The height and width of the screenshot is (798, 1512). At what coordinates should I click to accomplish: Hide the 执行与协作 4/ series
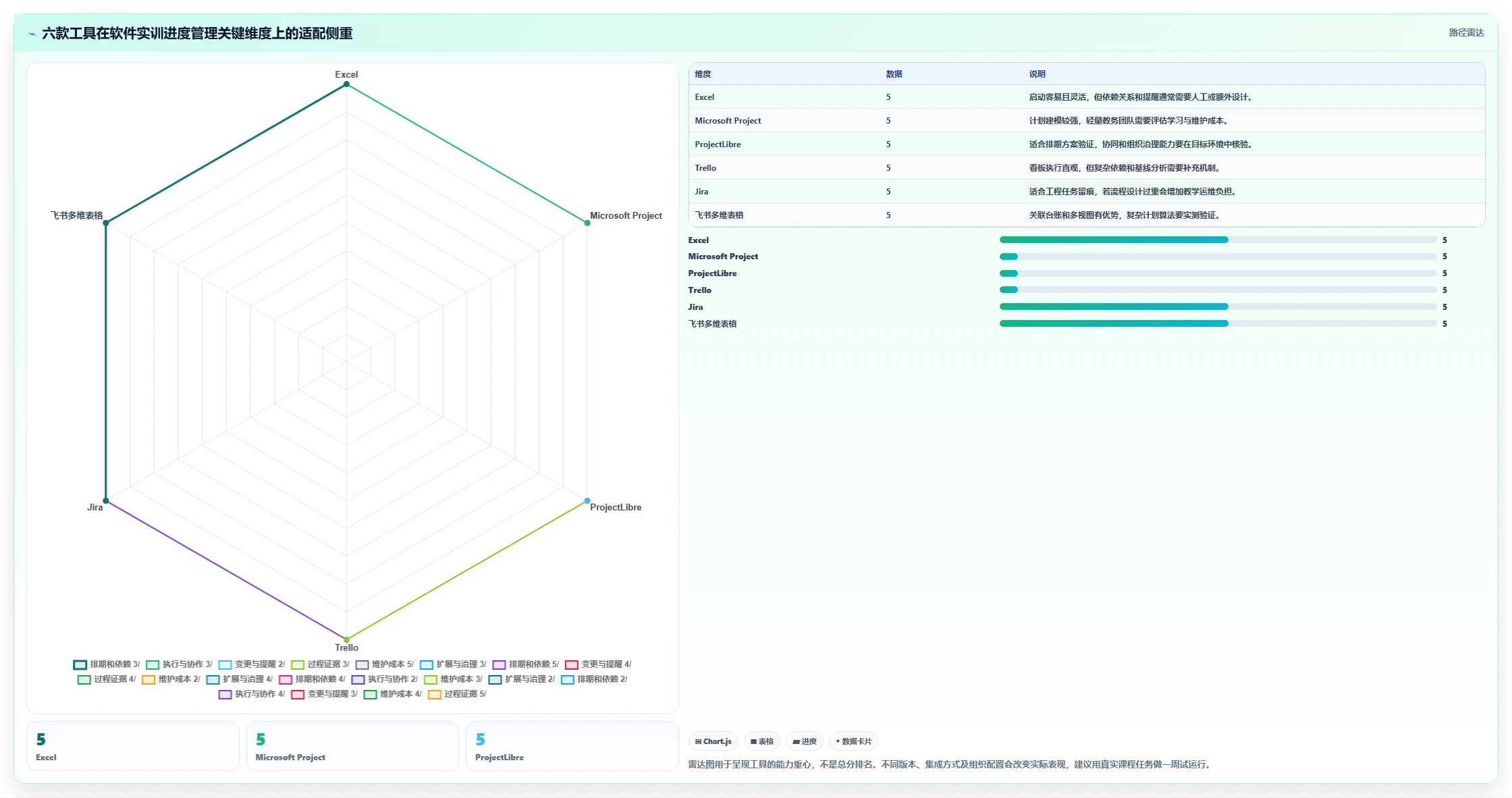(x=251, y=694)
